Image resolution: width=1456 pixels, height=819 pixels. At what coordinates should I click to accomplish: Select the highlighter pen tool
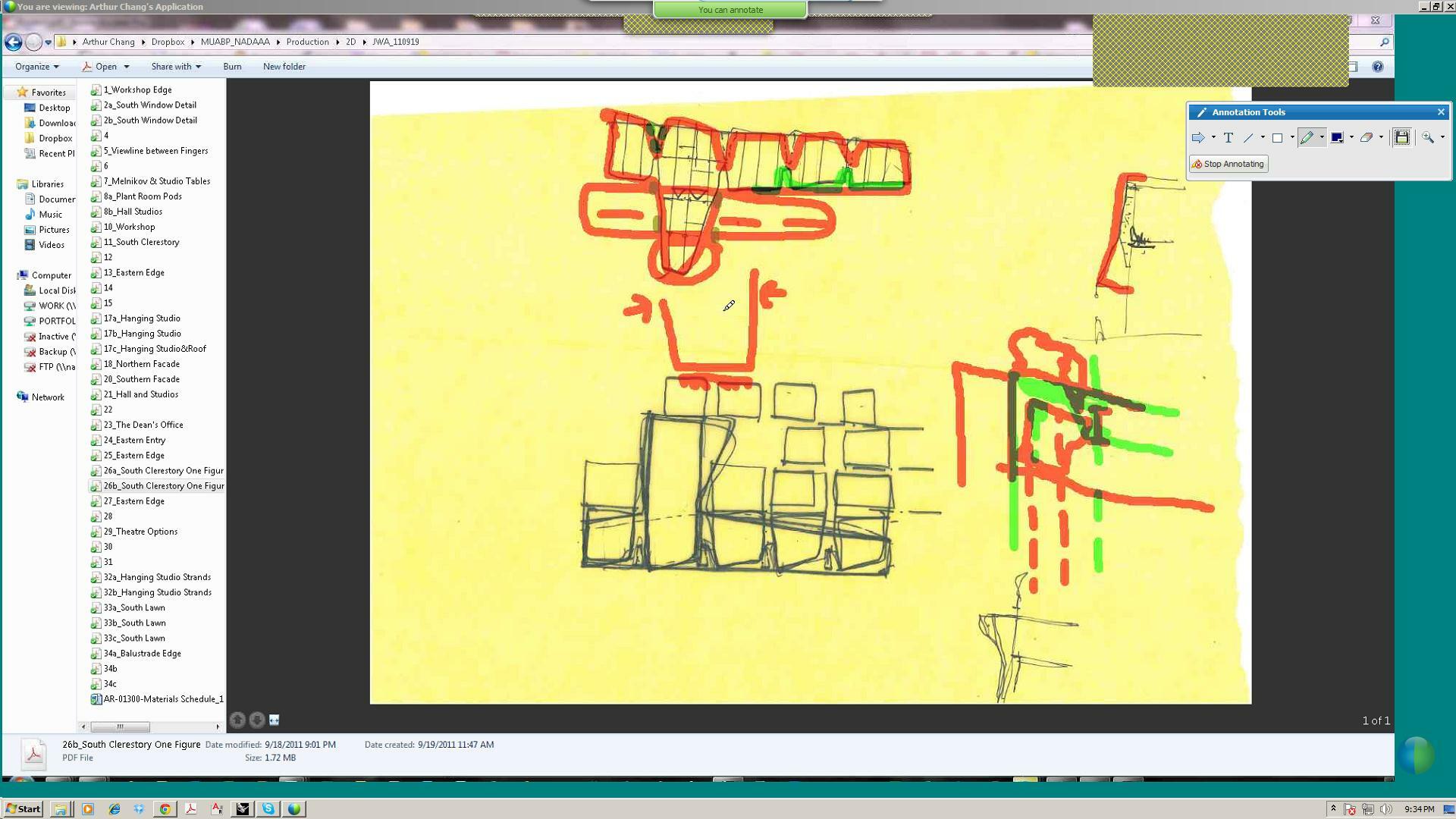tap(1307, 137)
